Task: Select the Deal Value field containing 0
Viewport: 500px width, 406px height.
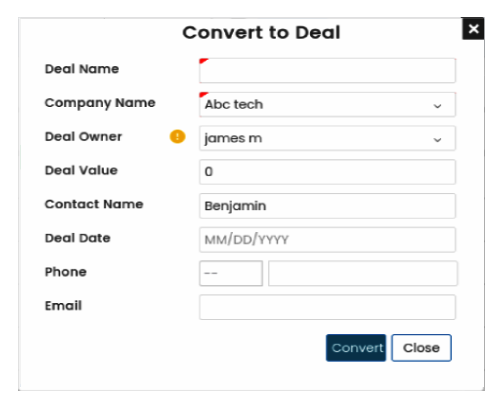Action: coord(327,172)
